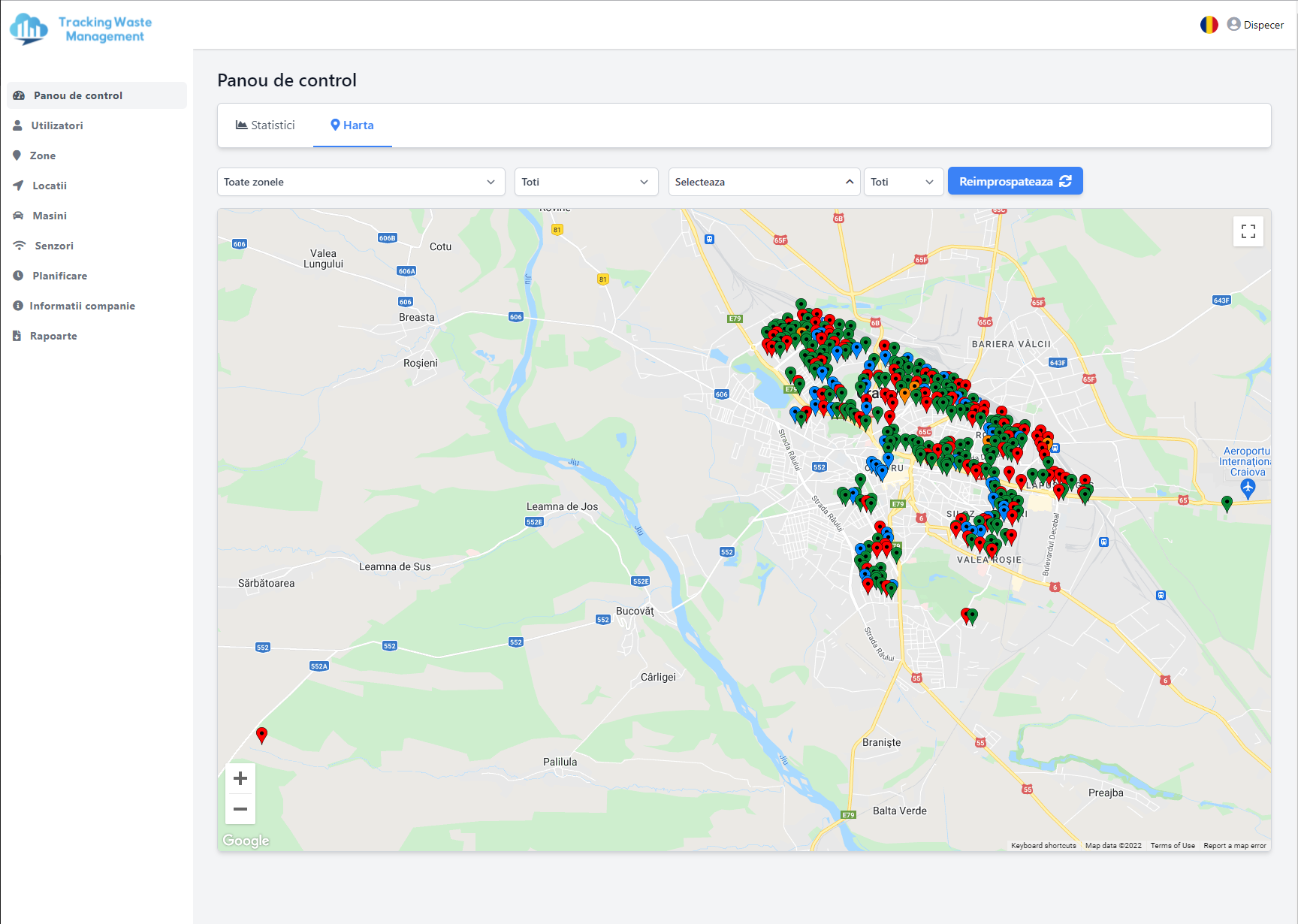Open the Masini vehicles page
The height and width of the screenshot is (924, 1298).
click(x=50, y=216)
